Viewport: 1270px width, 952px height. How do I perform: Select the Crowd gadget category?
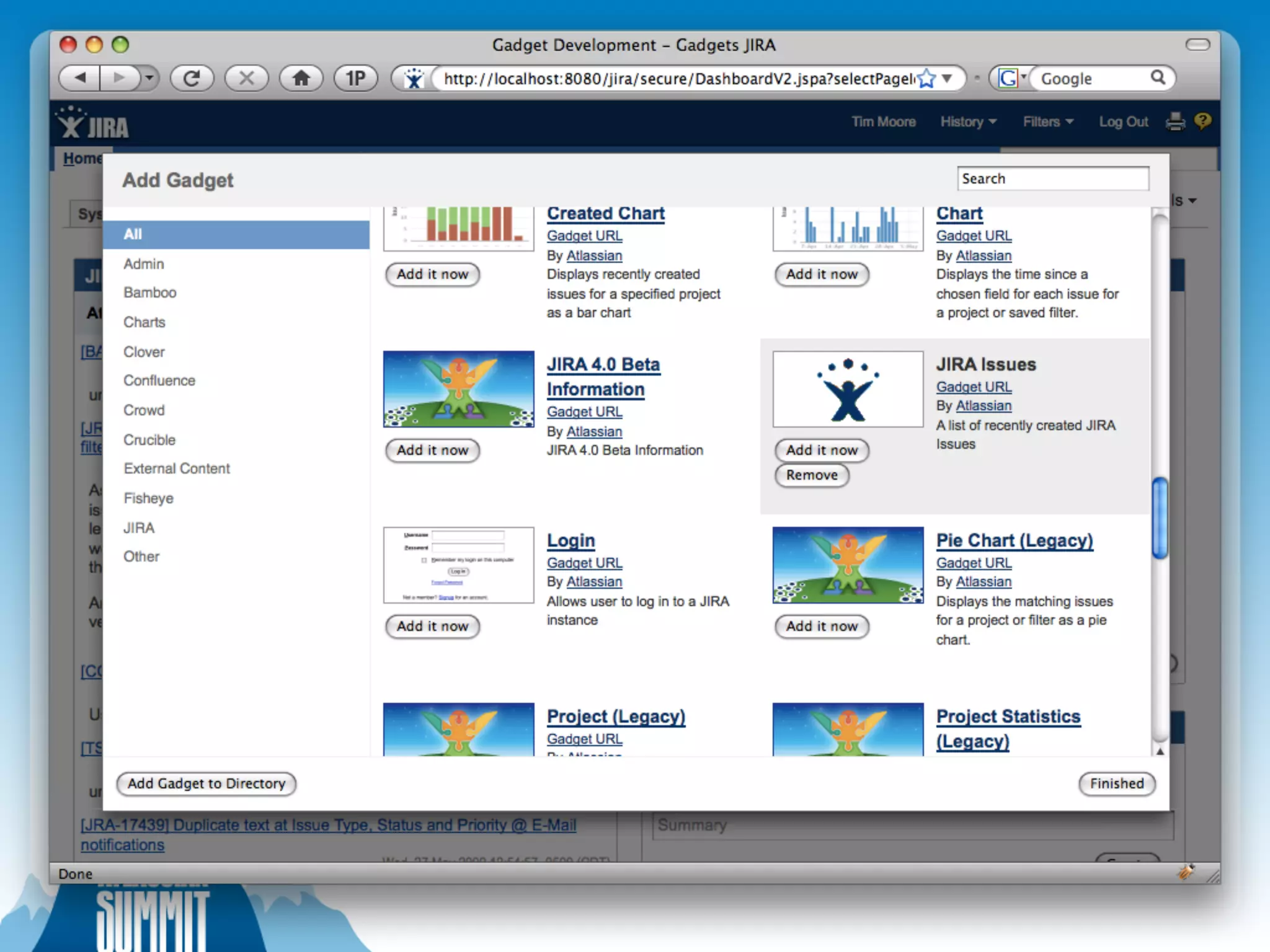click(x=144, y=410)
